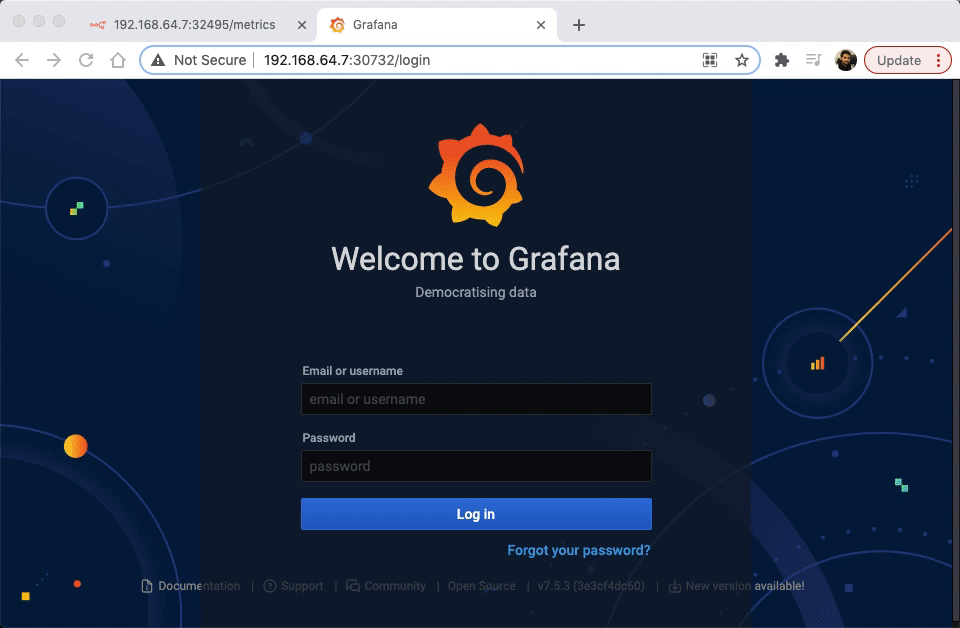The width and height of the screenshot is (960, 628).
Task: Click the Grafana tab favicon
Action: tap(337, 25)
